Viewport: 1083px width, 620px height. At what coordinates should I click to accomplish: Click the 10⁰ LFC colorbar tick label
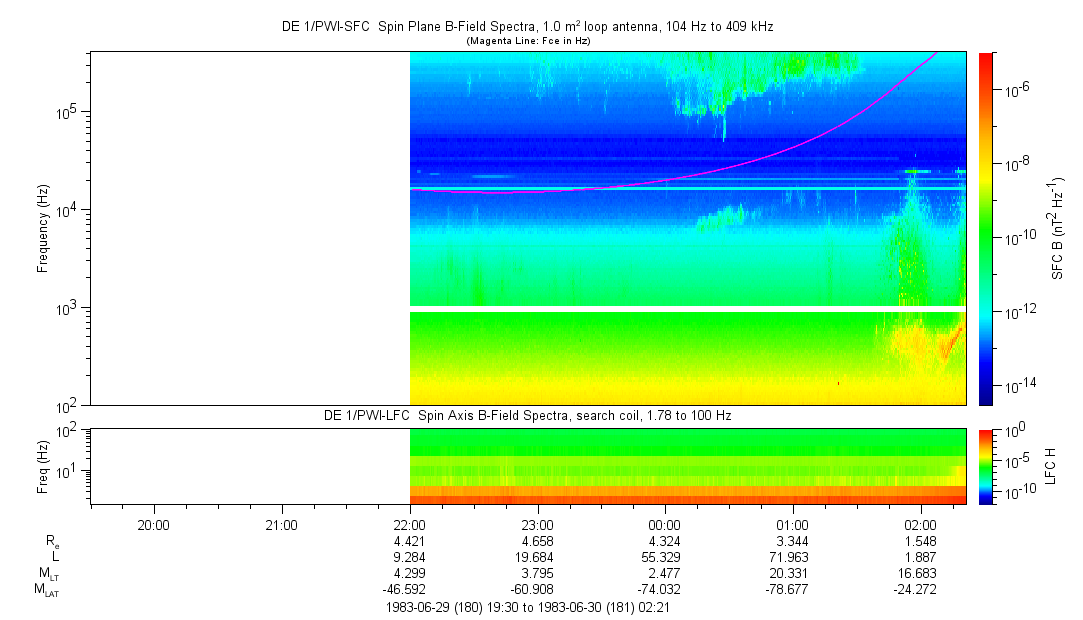tap(1013, 431)
